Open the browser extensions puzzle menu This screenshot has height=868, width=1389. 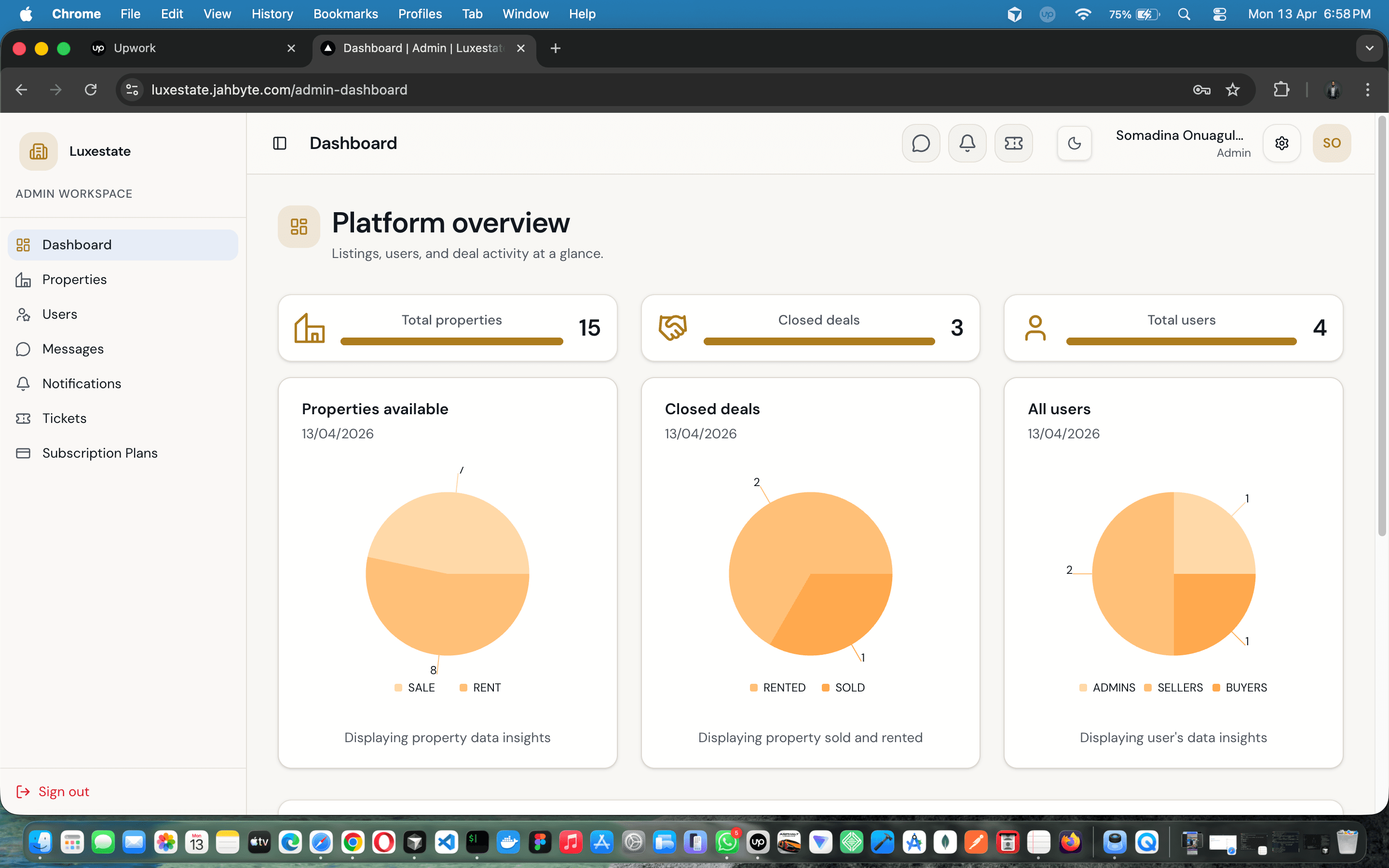pyautogui.click(x=1281, y=90)
